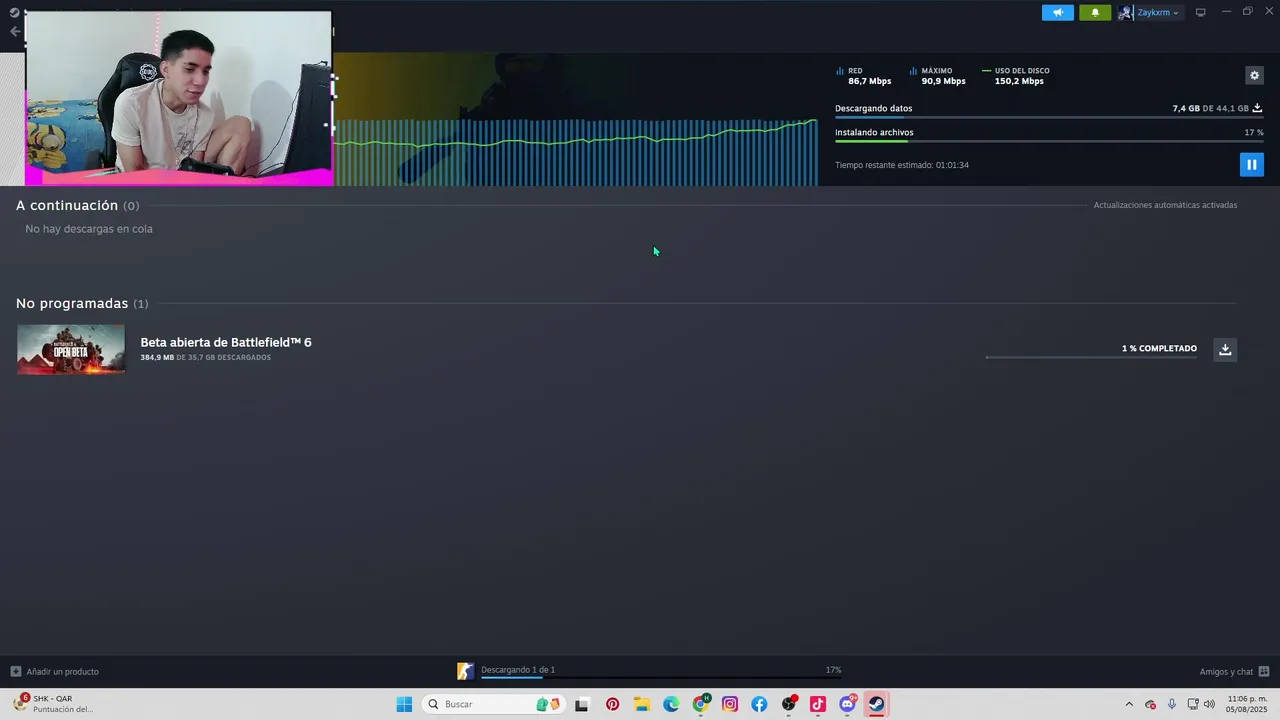Open download settings gear icon

click(1254, 75)
